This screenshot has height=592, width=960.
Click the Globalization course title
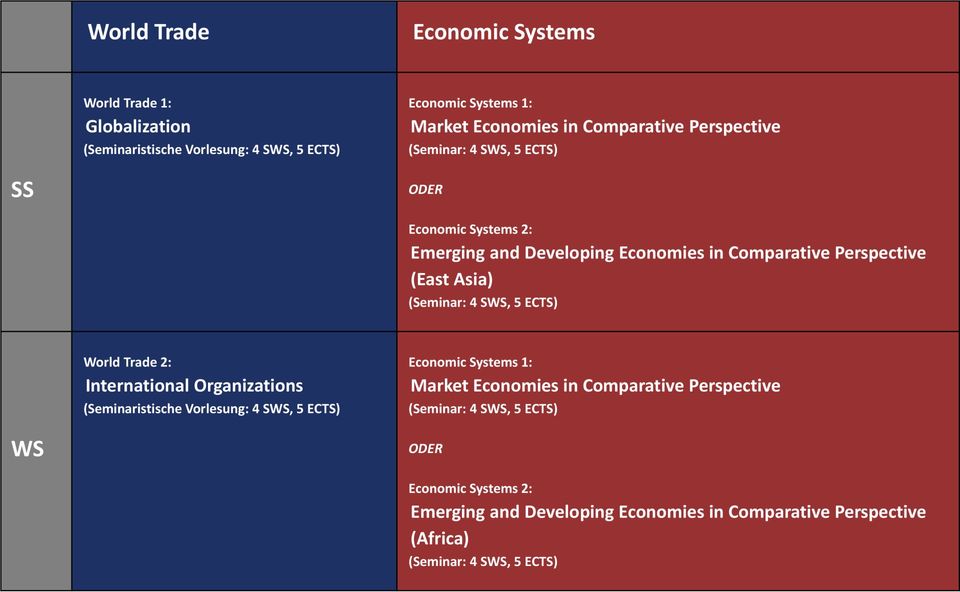click(x=138, y=126)
